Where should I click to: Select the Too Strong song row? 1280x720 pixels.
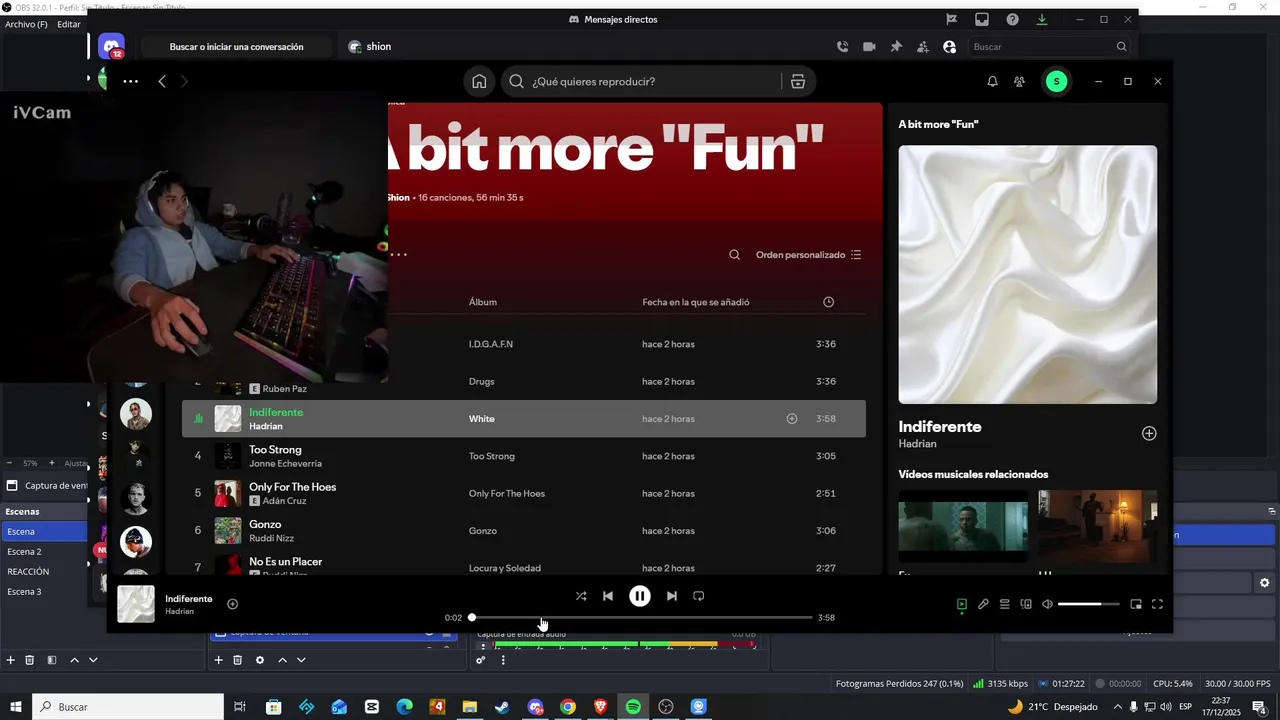pyautogui.click(x=524, y=456)
